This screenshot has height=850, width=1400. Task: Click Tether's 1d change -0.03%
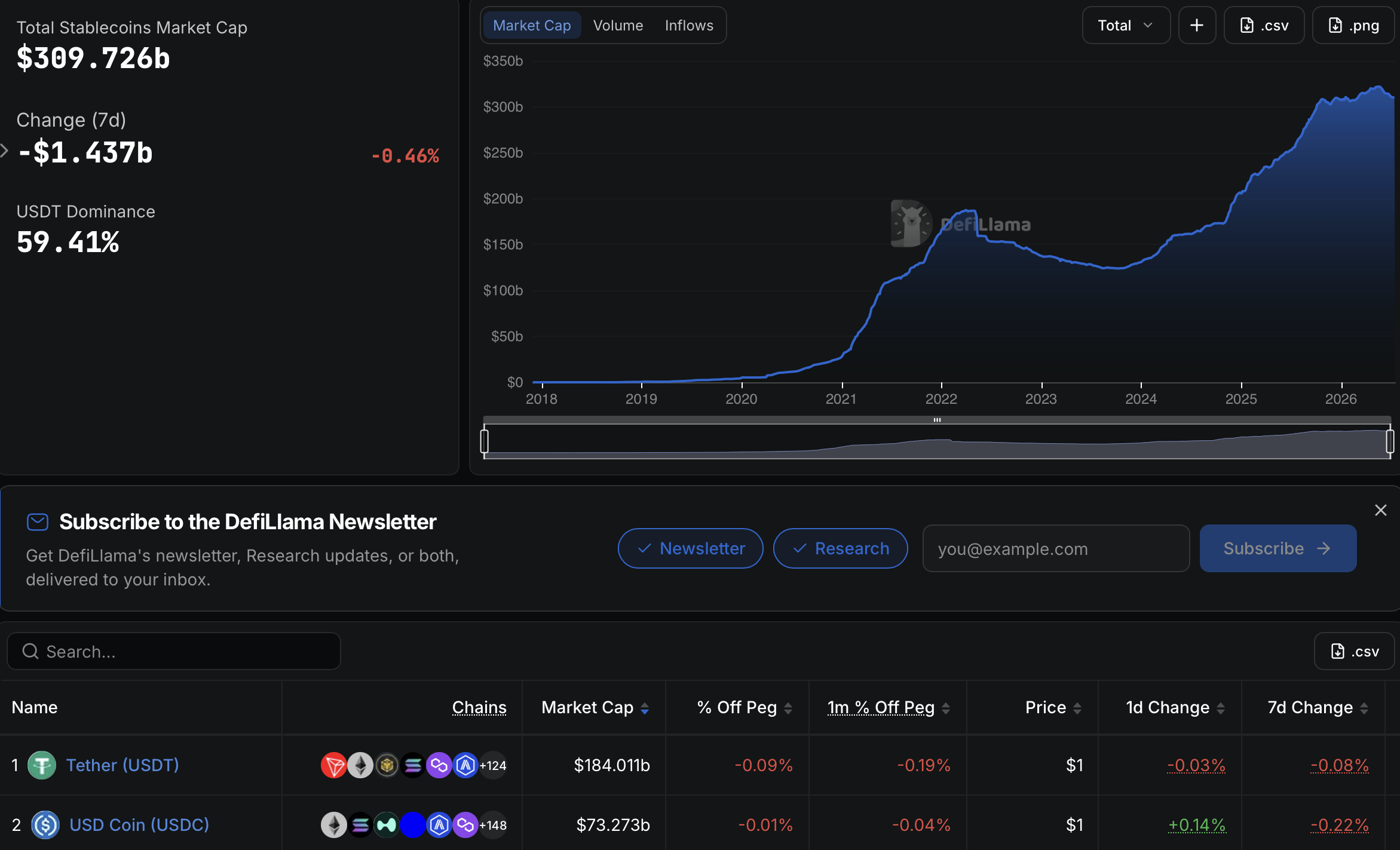pyautogui.click(x=1196, y=765)
